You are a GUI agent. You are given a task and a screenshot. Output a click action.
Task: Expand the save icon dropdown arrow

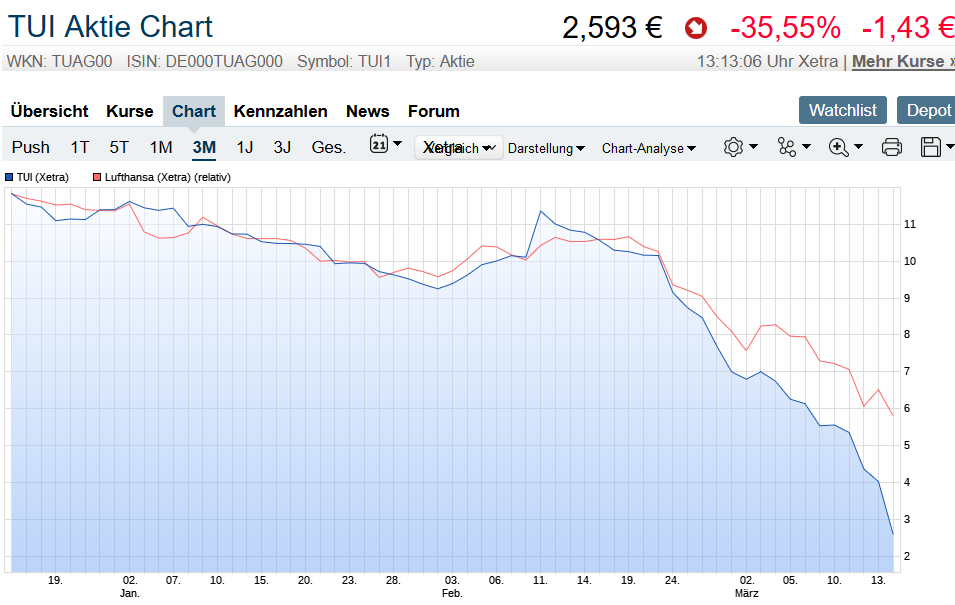coord(950,146)
